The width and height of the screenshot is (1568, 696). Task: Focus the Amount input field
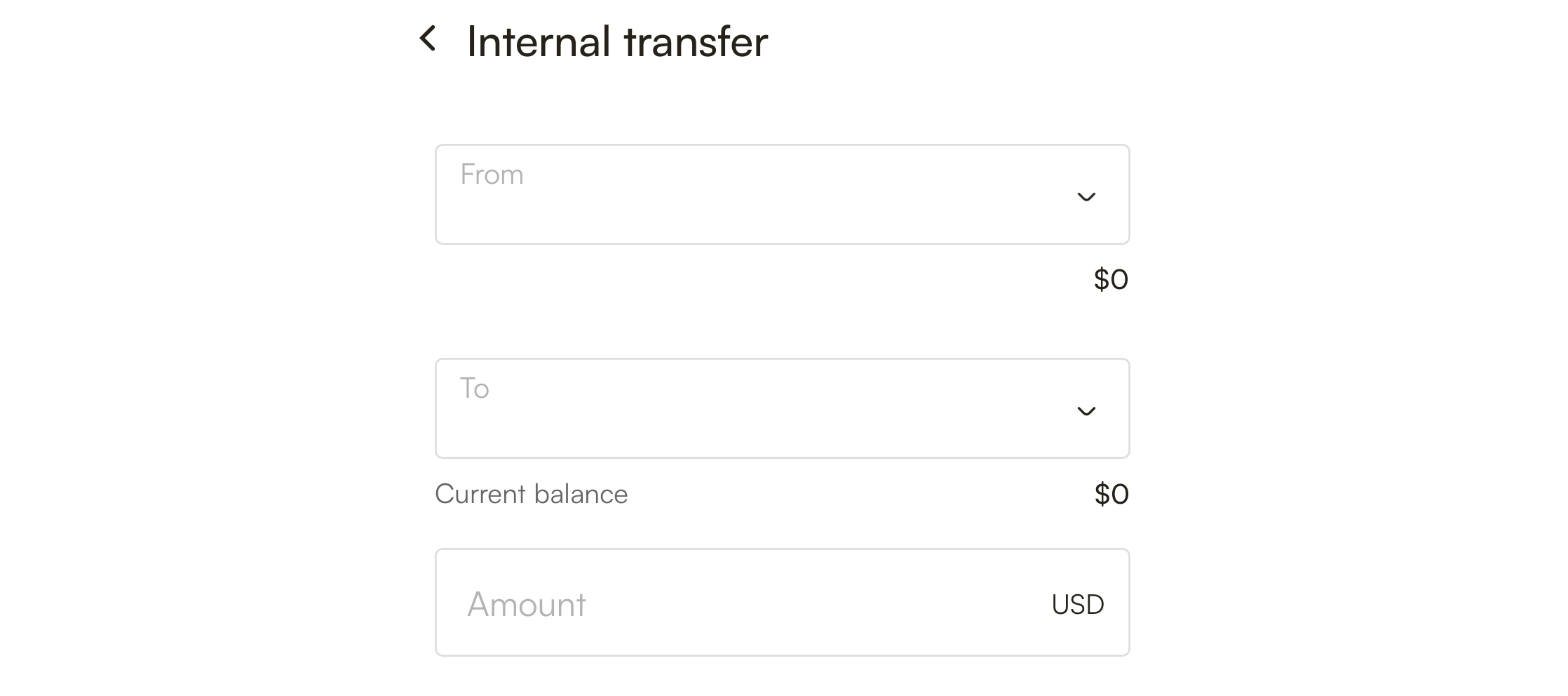782,603
